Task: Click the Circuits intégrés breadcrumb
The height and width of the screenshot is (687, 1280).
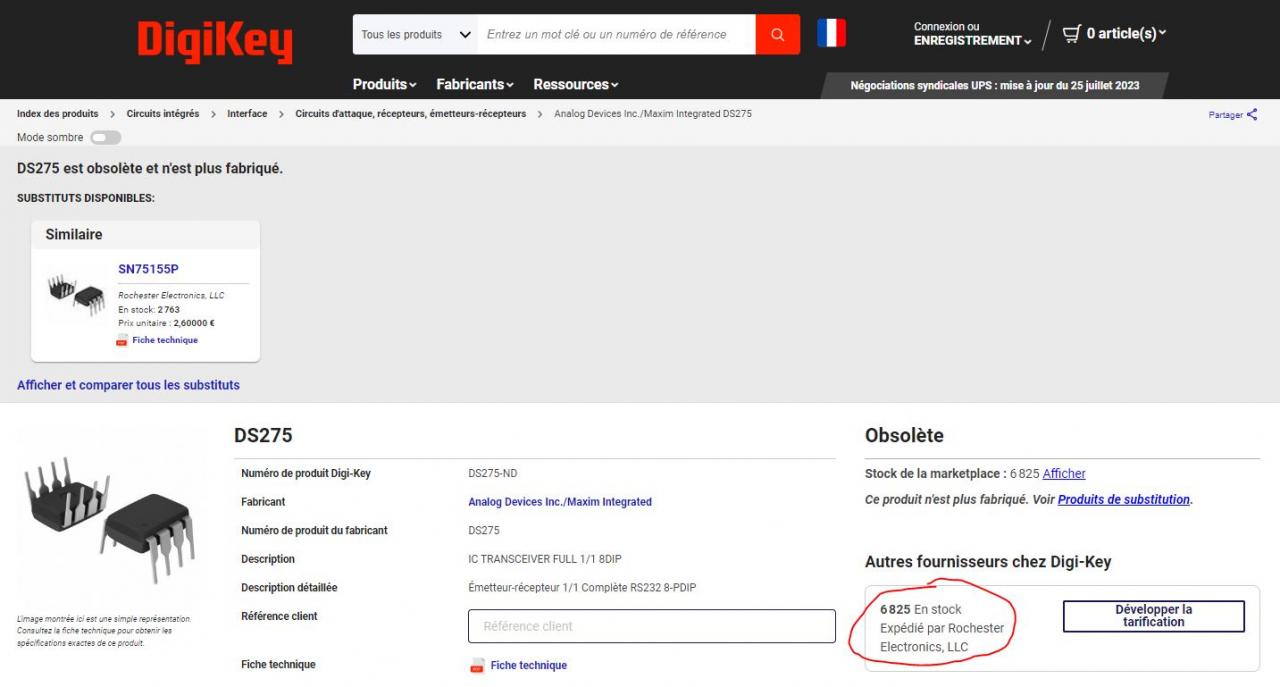Action: click(x=163, y=114)
